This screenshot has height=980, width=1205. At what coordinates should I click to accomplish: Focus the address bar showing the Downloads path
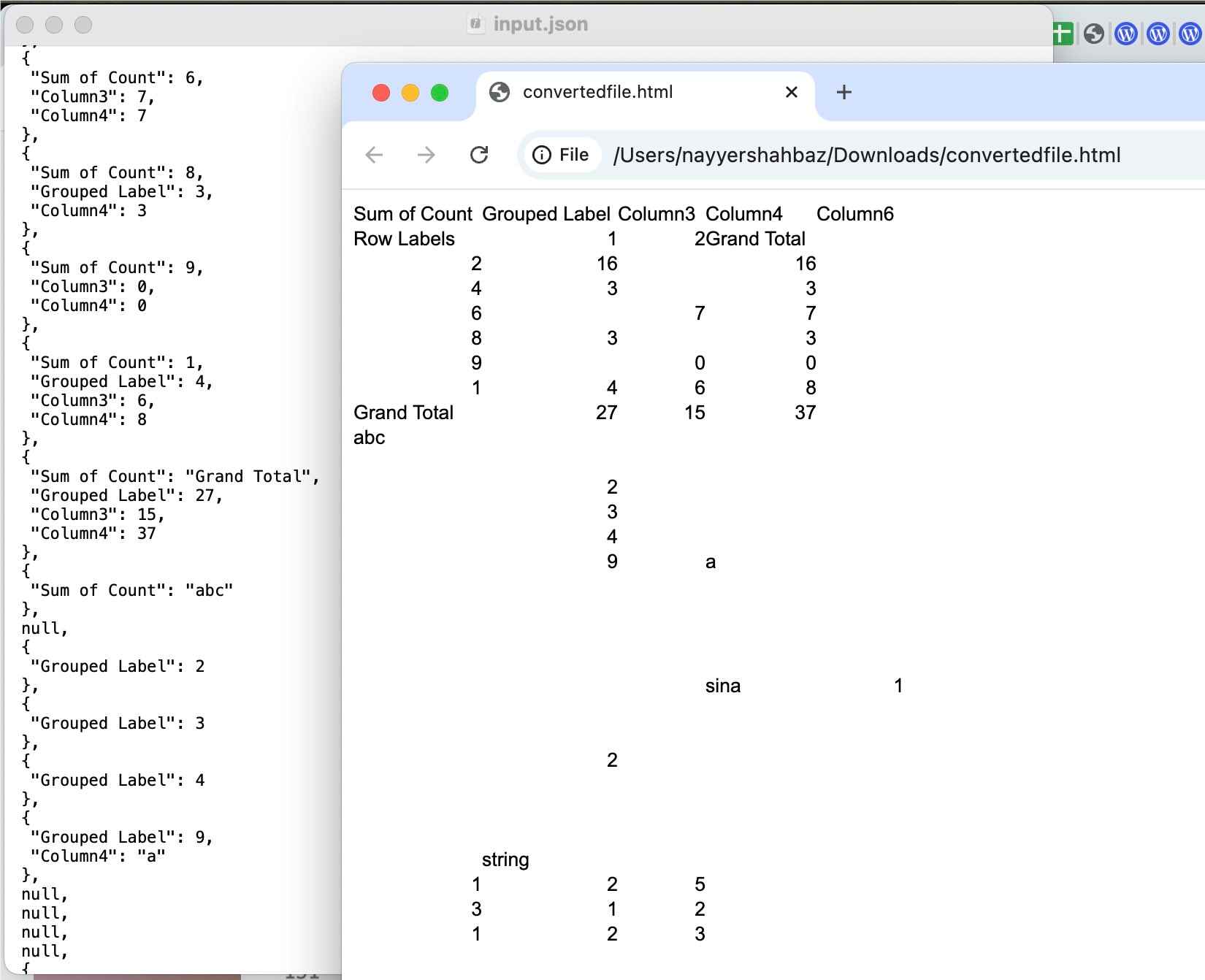[866, 156]
